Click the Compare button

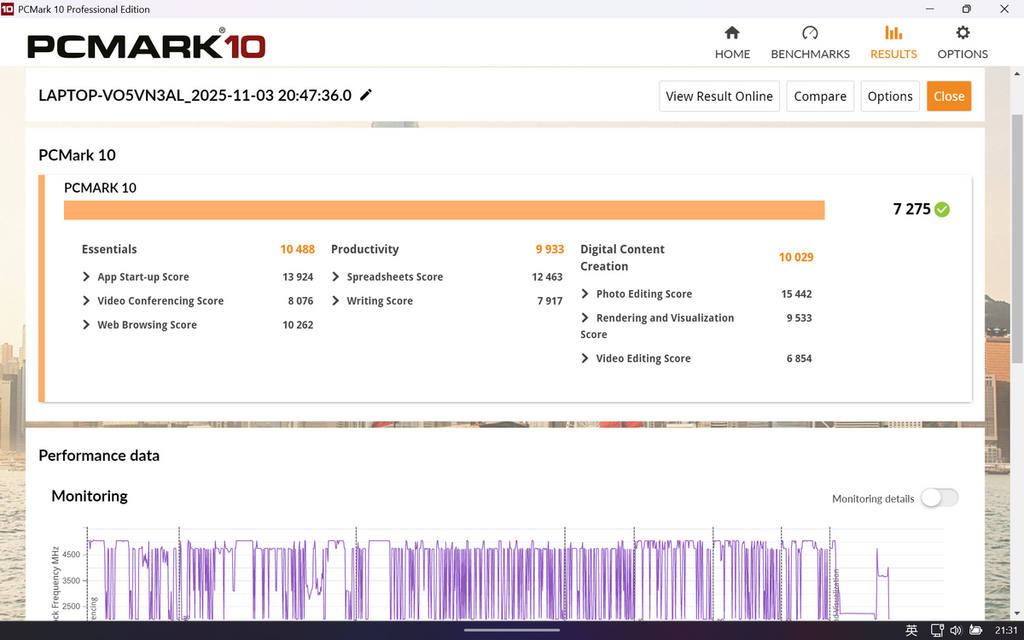click(820, 96)
